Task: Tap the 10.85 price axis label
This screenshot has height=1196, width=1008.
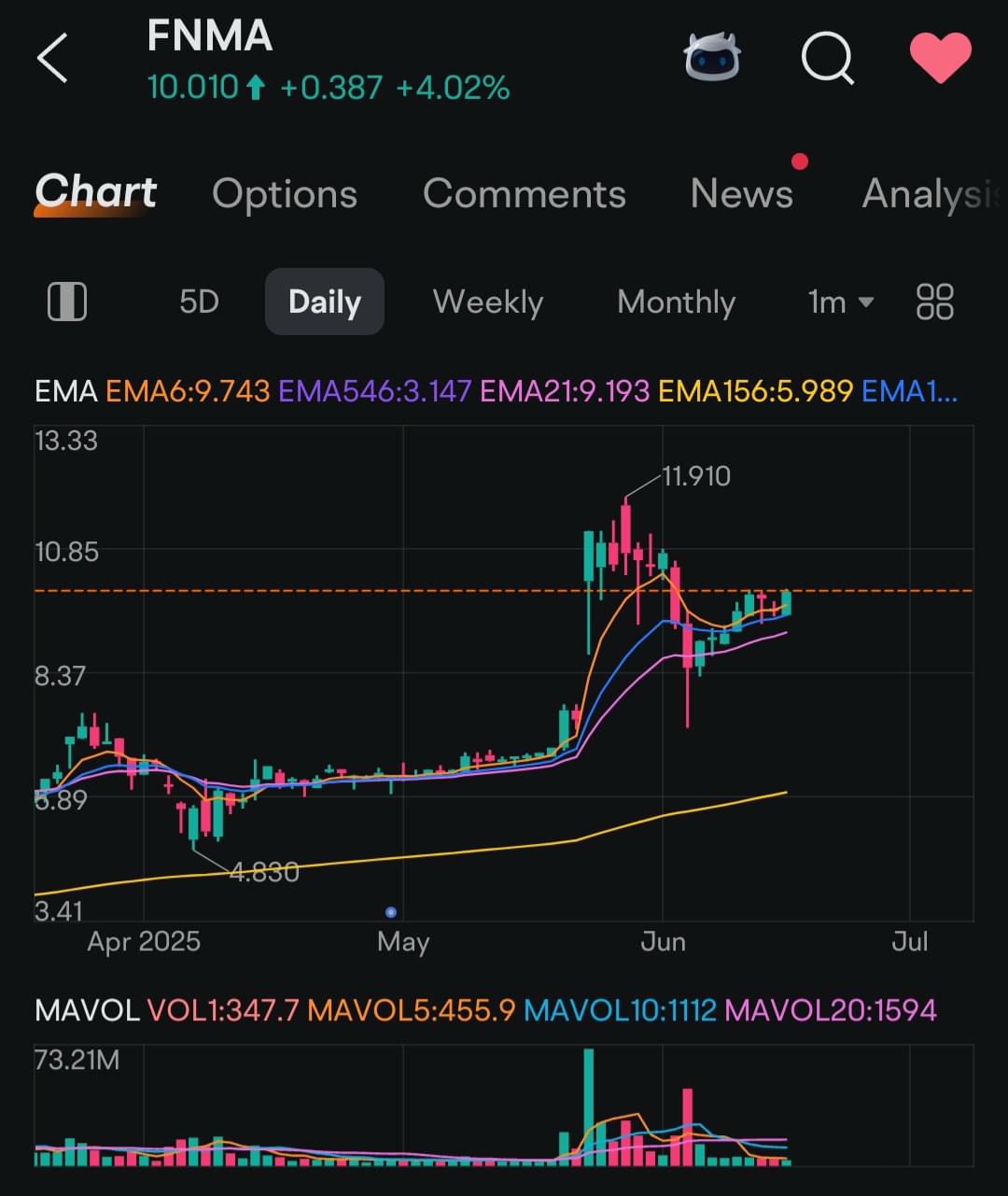Action: click(x=66, y=552)
